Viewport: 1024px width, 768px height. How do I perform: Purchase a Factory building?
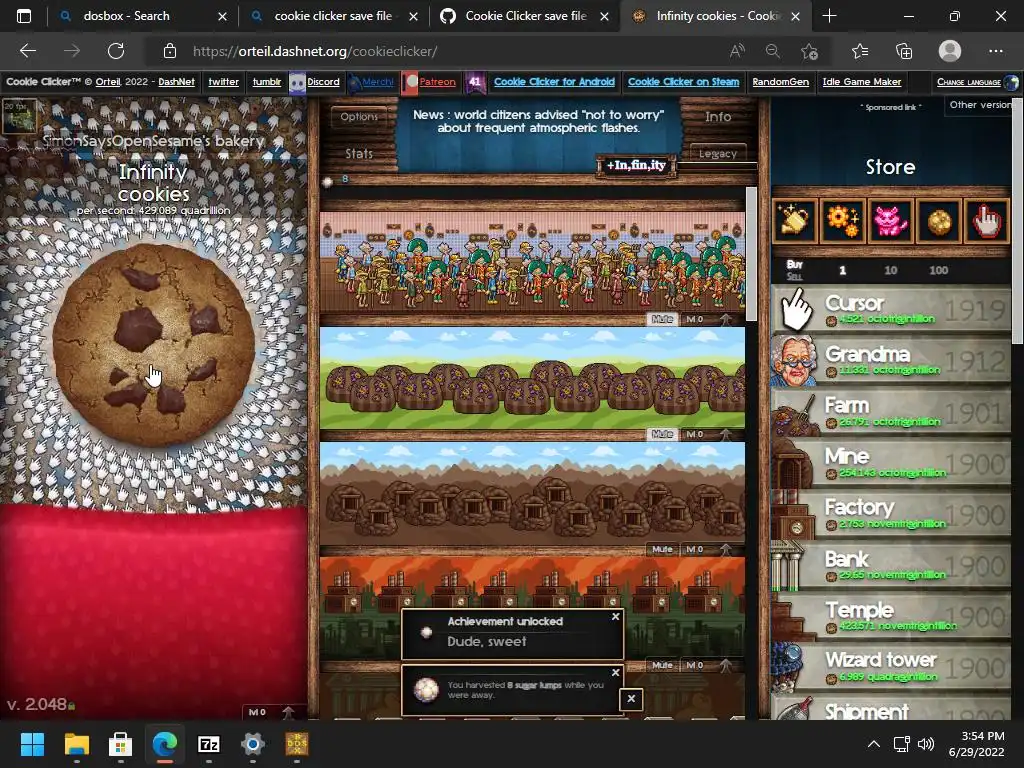click(x=891, y=513)
